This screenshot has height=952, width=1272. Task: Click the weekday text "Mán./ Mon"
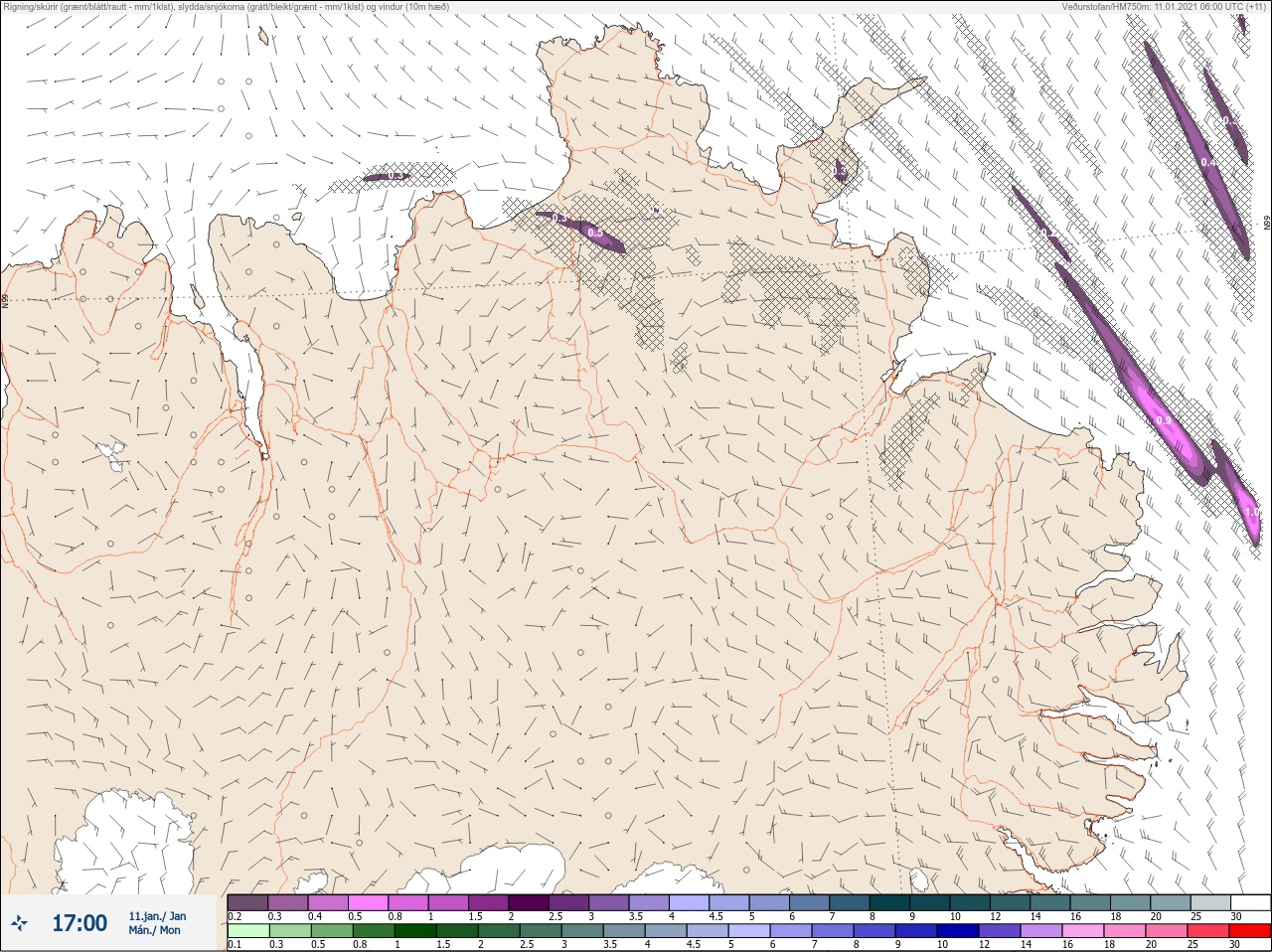coord(155,931)
